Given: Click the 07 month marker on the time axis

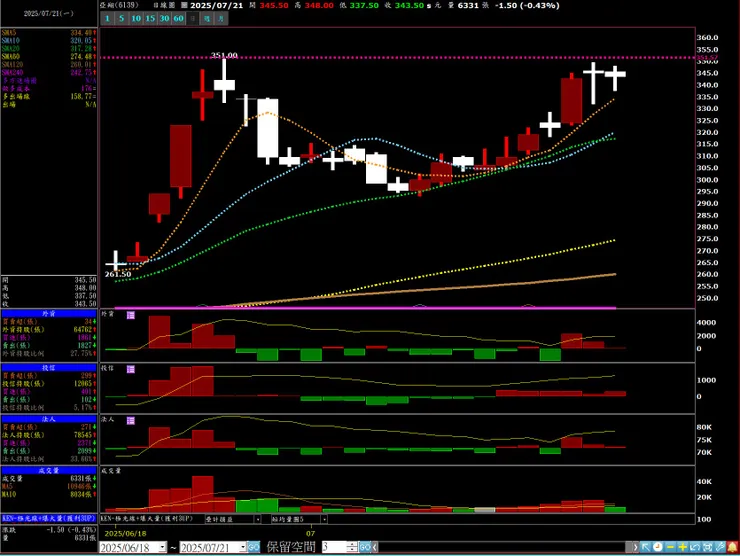Looking at the screenshot, I should point(310,534).
